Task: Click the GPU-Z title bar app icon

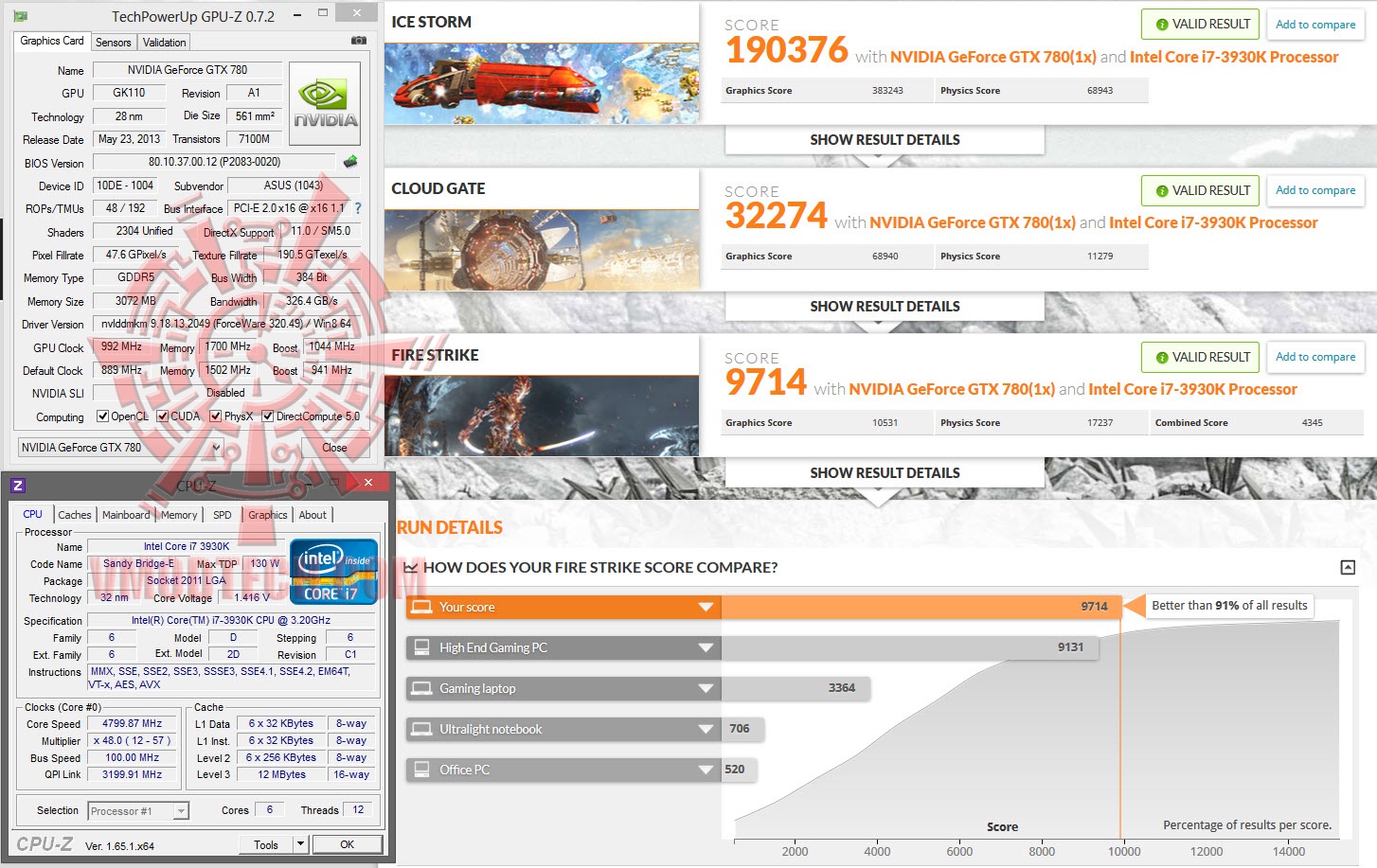Action: (20, 16)
